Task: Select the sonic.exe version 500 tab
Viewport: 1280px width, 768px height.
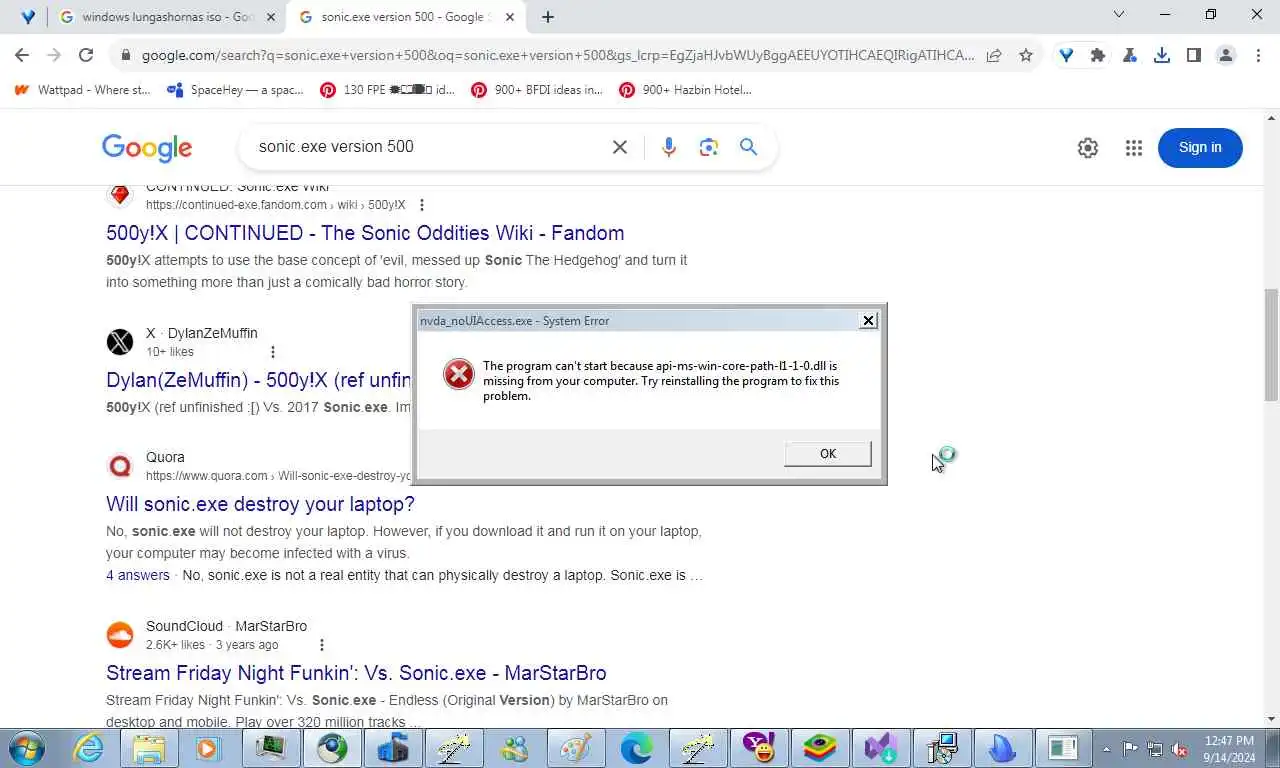Action: click(x=405, y=17)
